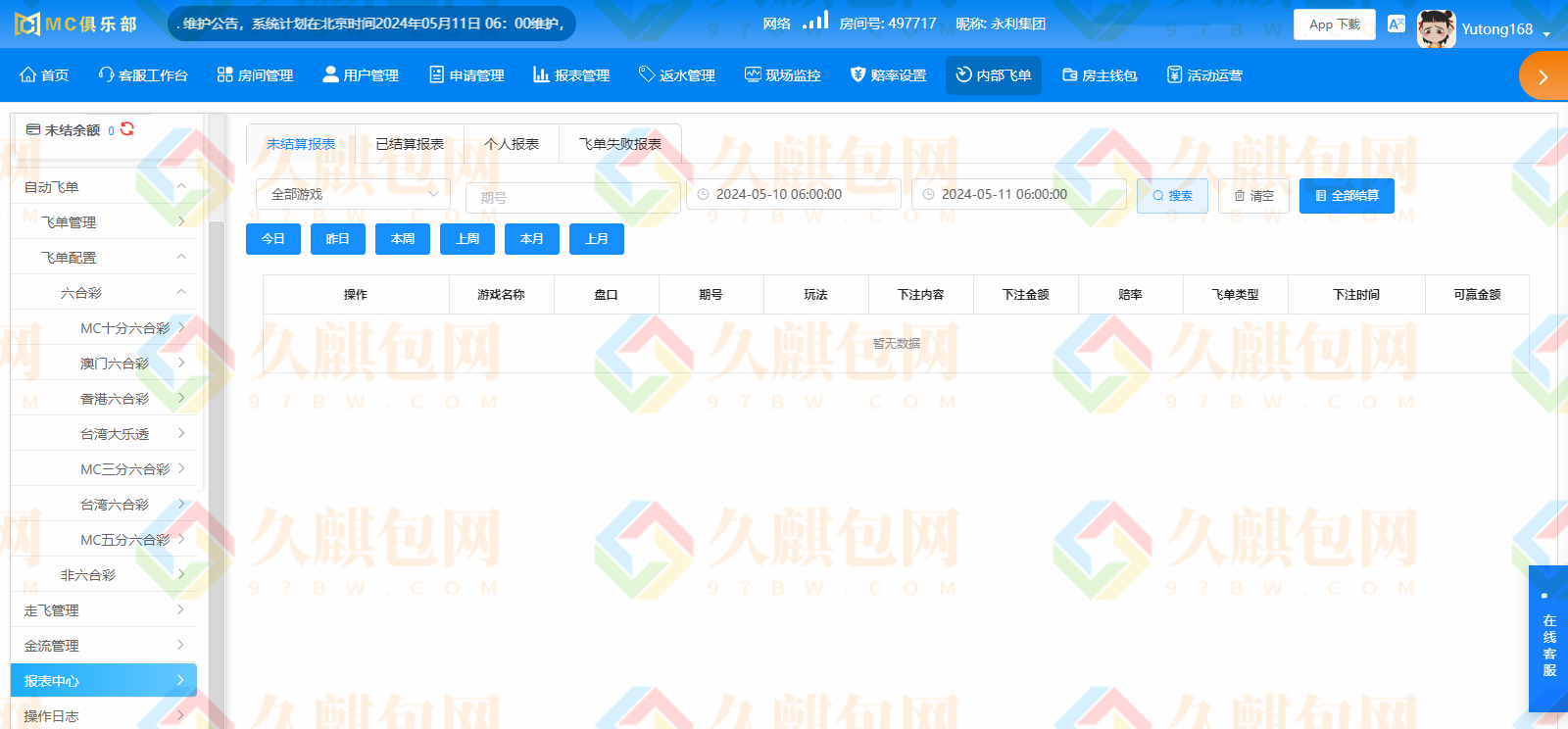The image size is (1568, 729).
Task: Click the 用户管理 person icon
Action: click(x=330, y=74)
